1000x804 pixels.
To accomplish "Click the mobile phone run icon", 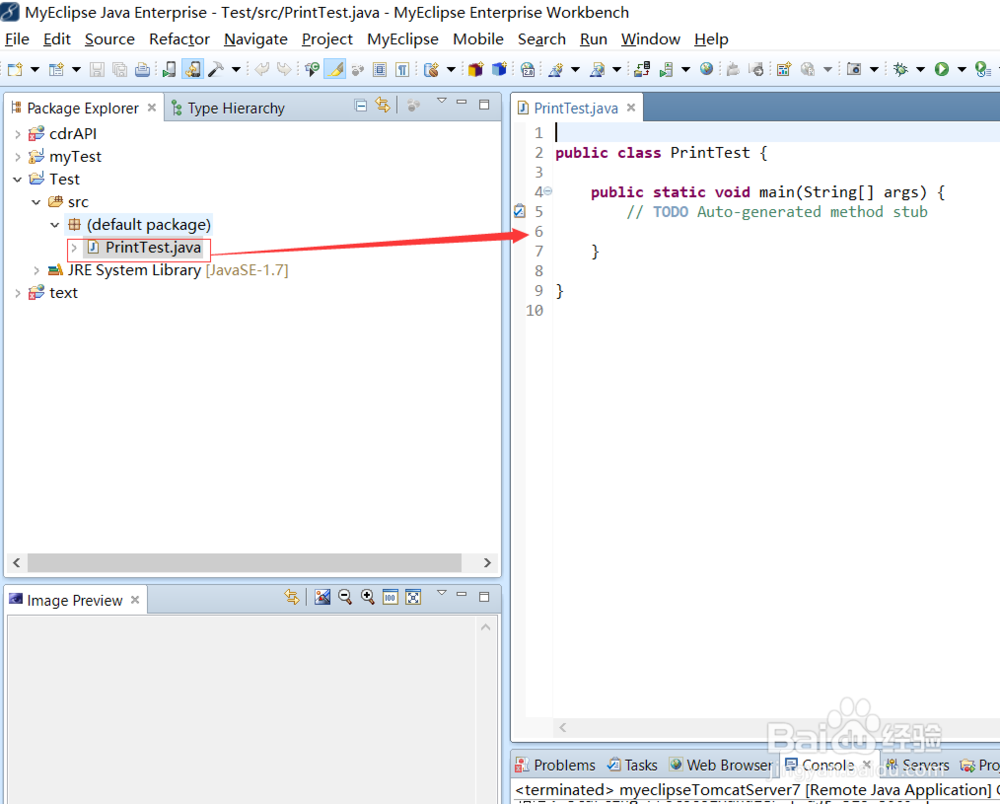I will coord(169,69).
